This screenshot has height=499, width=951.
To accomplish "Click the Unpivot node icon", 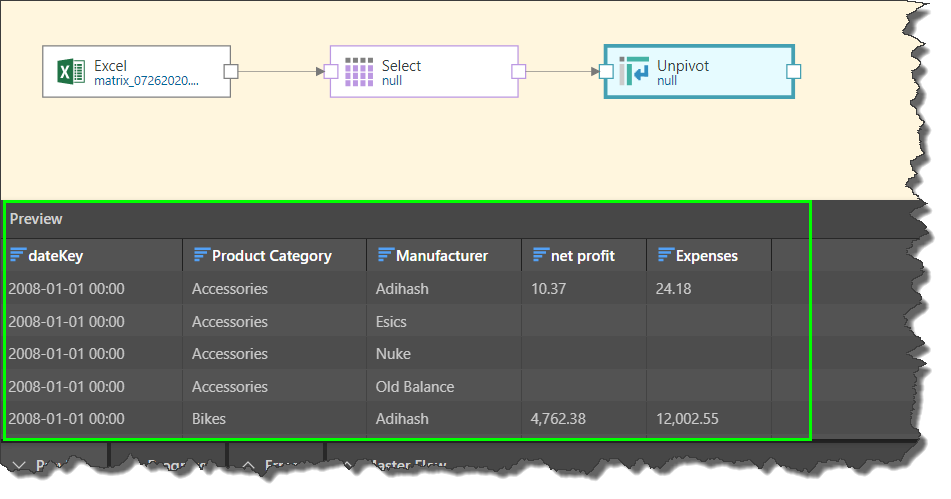I will [634, 72].
